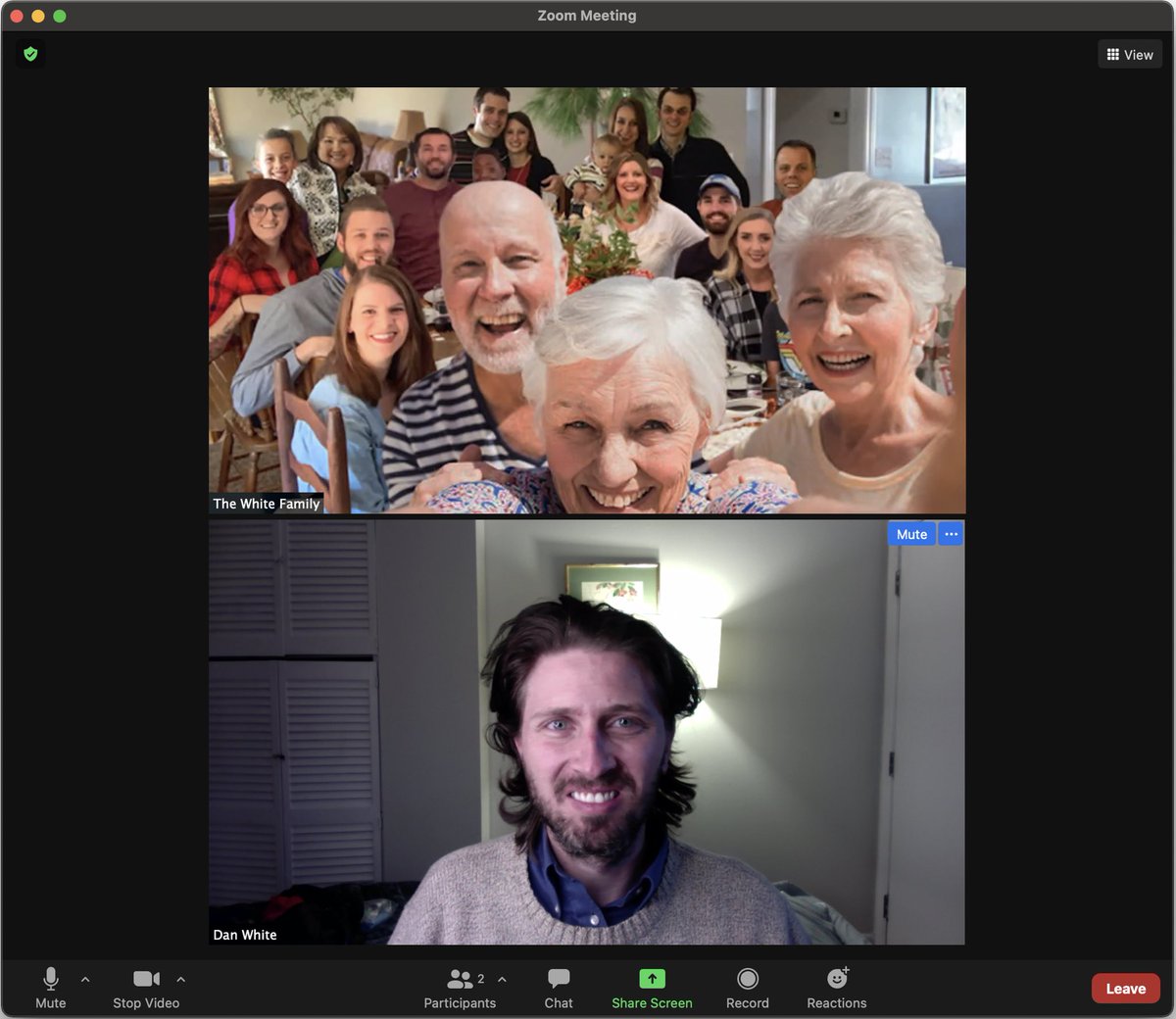The image size is (1176, 1019).
Task: Mute your microphone in the Zoom toolbar
Action: pyautogui.click(x=51, y=988)
